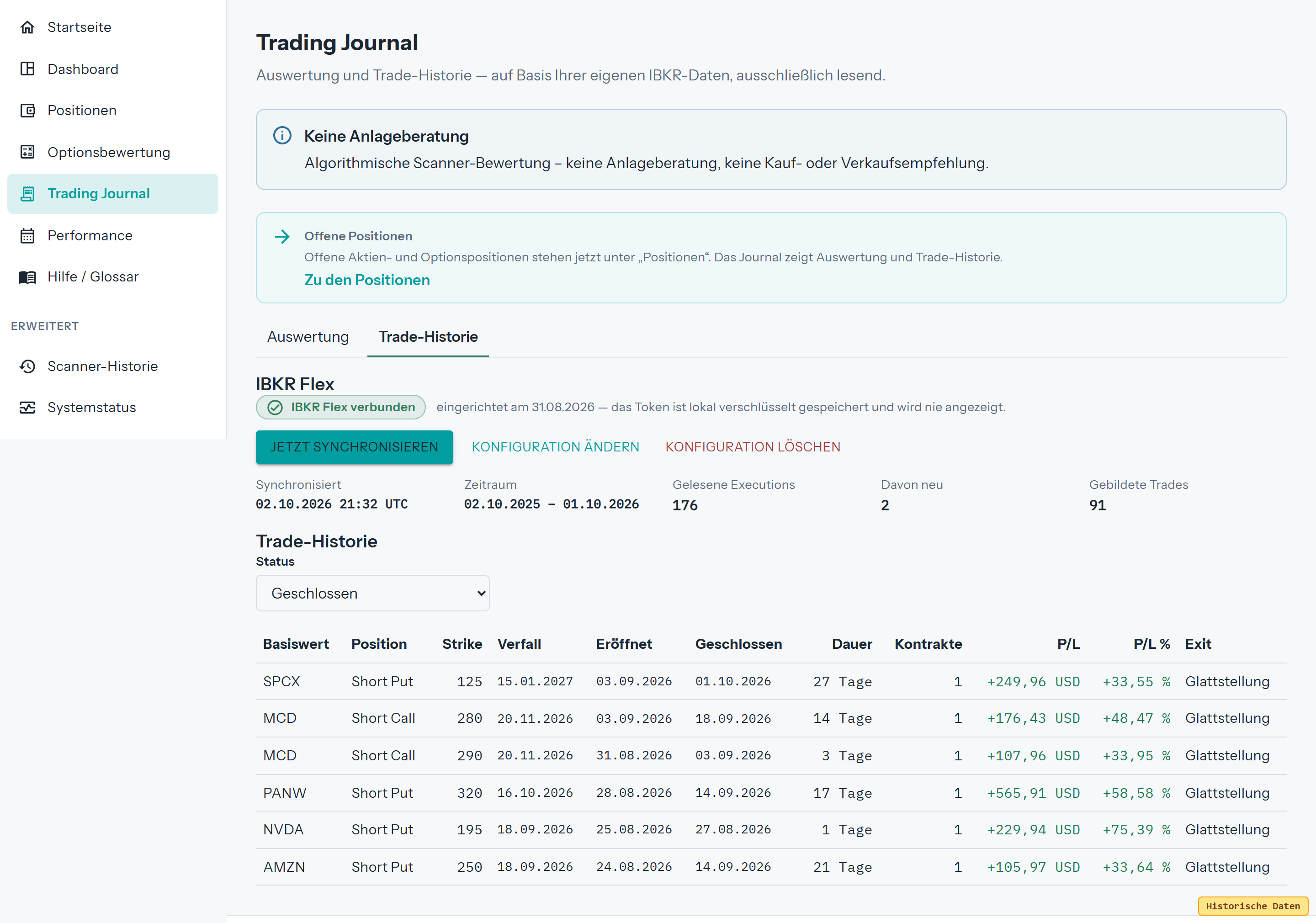The width and height of the screenshot is (1316, 923).
Task: Click Konfiguration ändern
Action: (x=555, y=446)
